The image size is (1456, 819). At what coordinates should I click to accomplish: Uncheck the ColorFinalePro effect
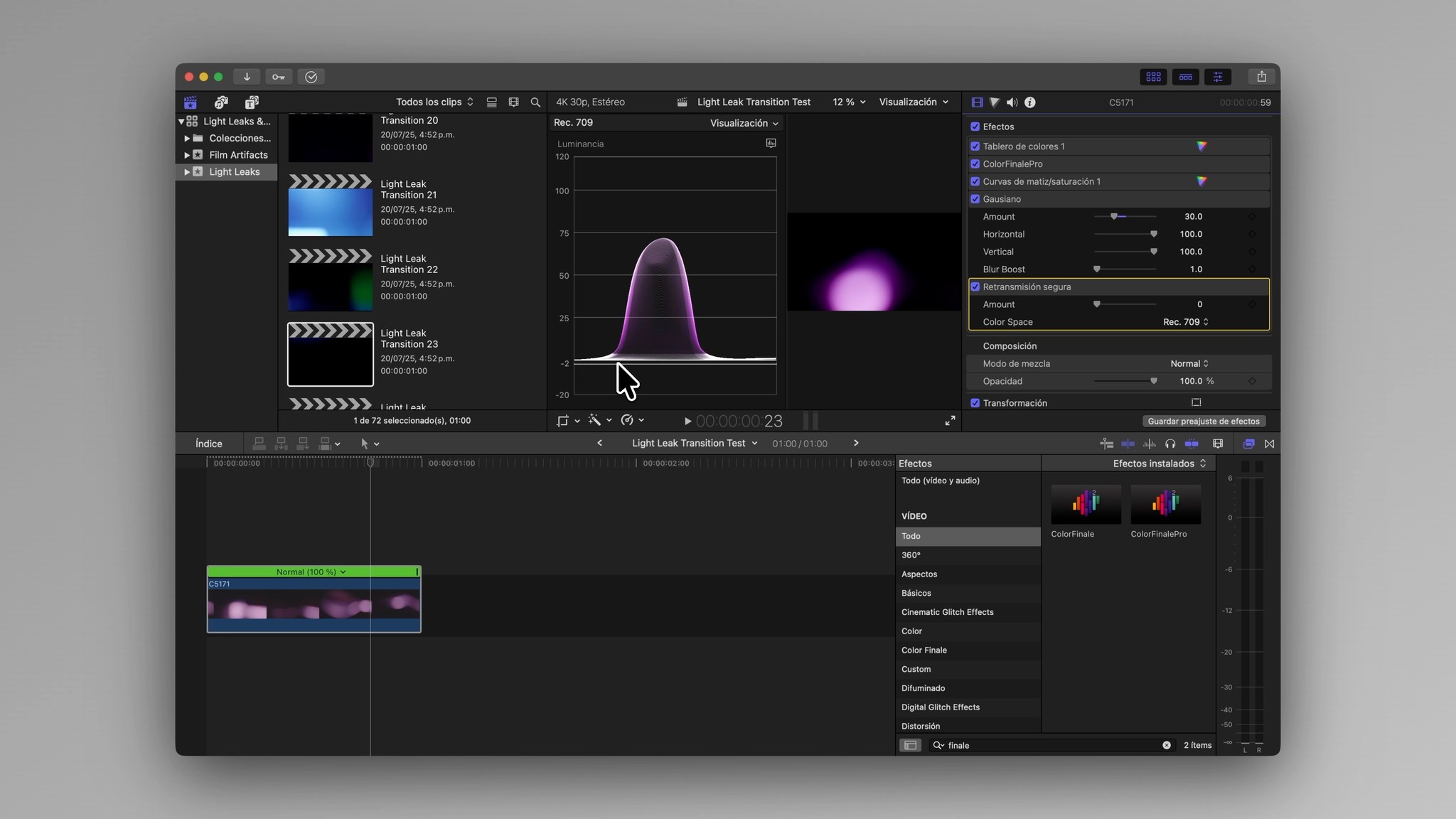975,164
